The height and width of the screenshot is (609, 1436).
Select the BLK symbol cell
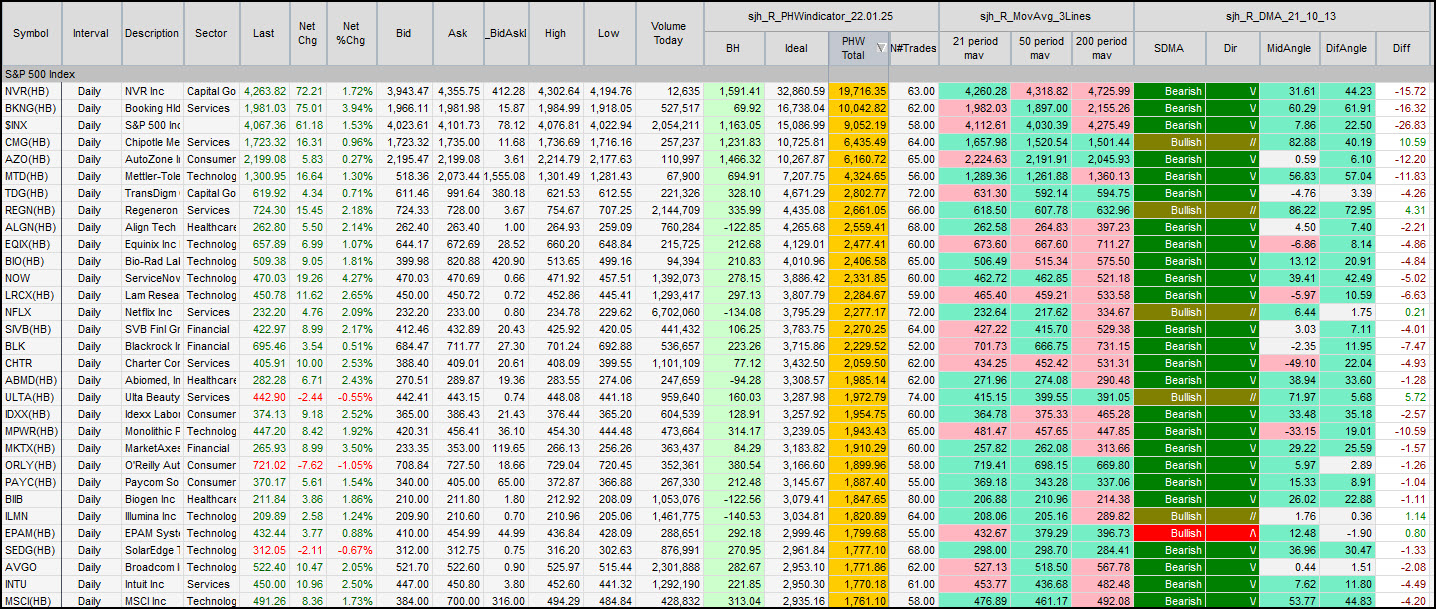coord(31,346)
